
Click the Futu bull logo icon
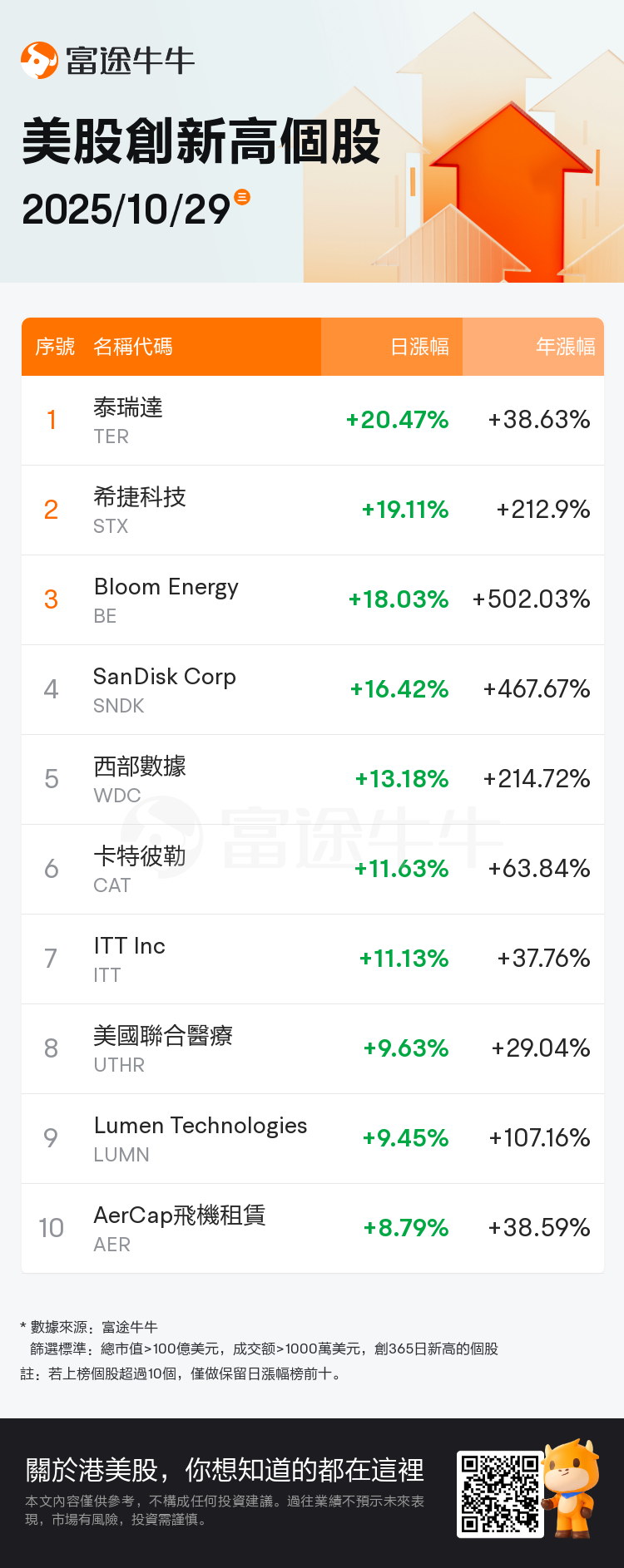(x=39, y=61)
